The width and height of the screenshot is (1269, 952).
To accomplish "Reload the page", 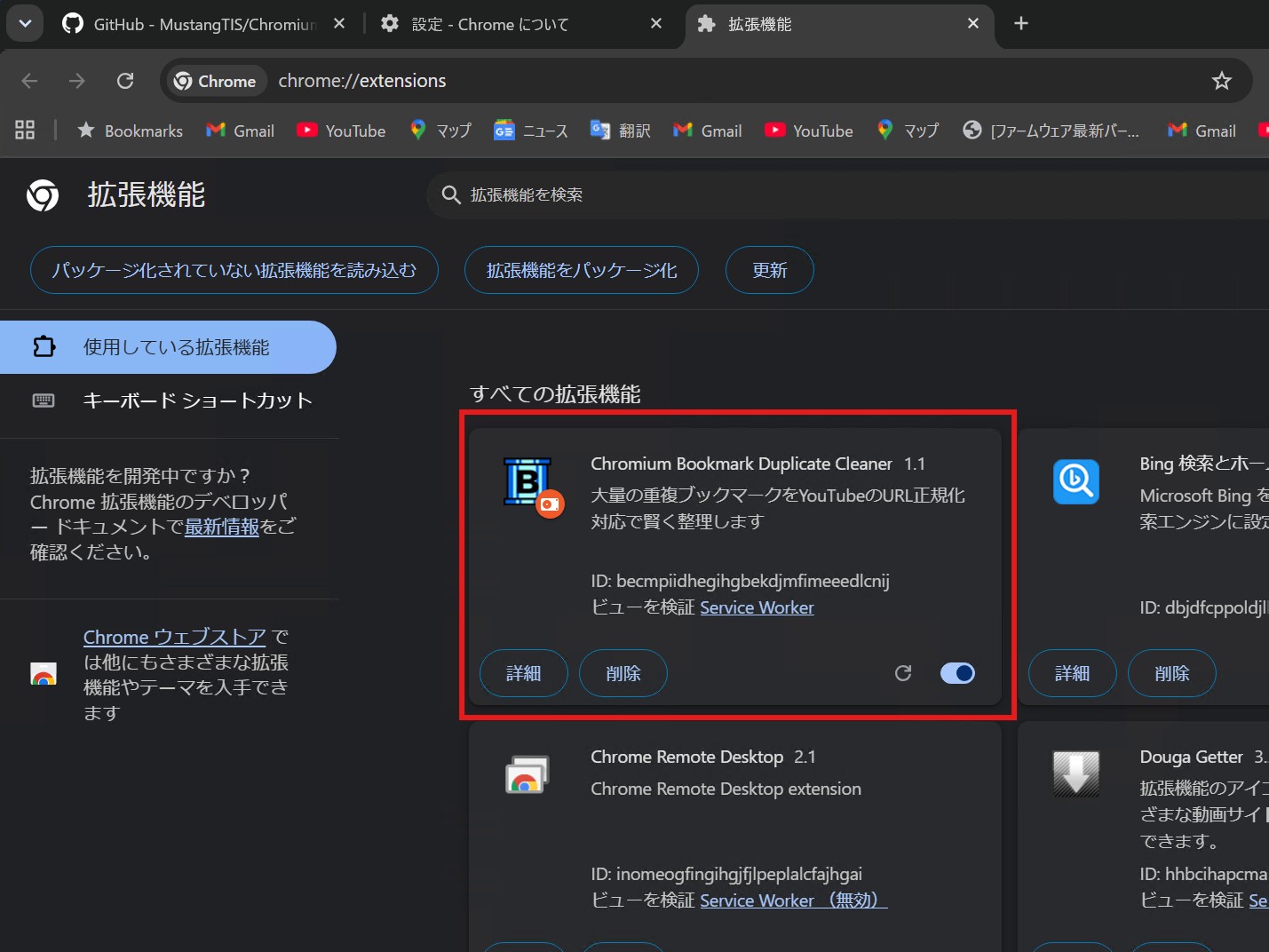I will pyautogui.click(x=125, y=81).
